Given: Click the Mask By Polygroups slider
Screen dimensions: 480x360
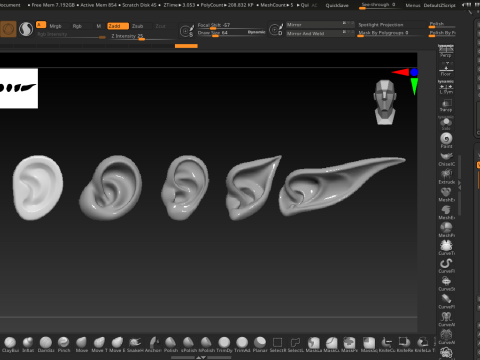Looking at the screenshot, I should tap(392, 33).
